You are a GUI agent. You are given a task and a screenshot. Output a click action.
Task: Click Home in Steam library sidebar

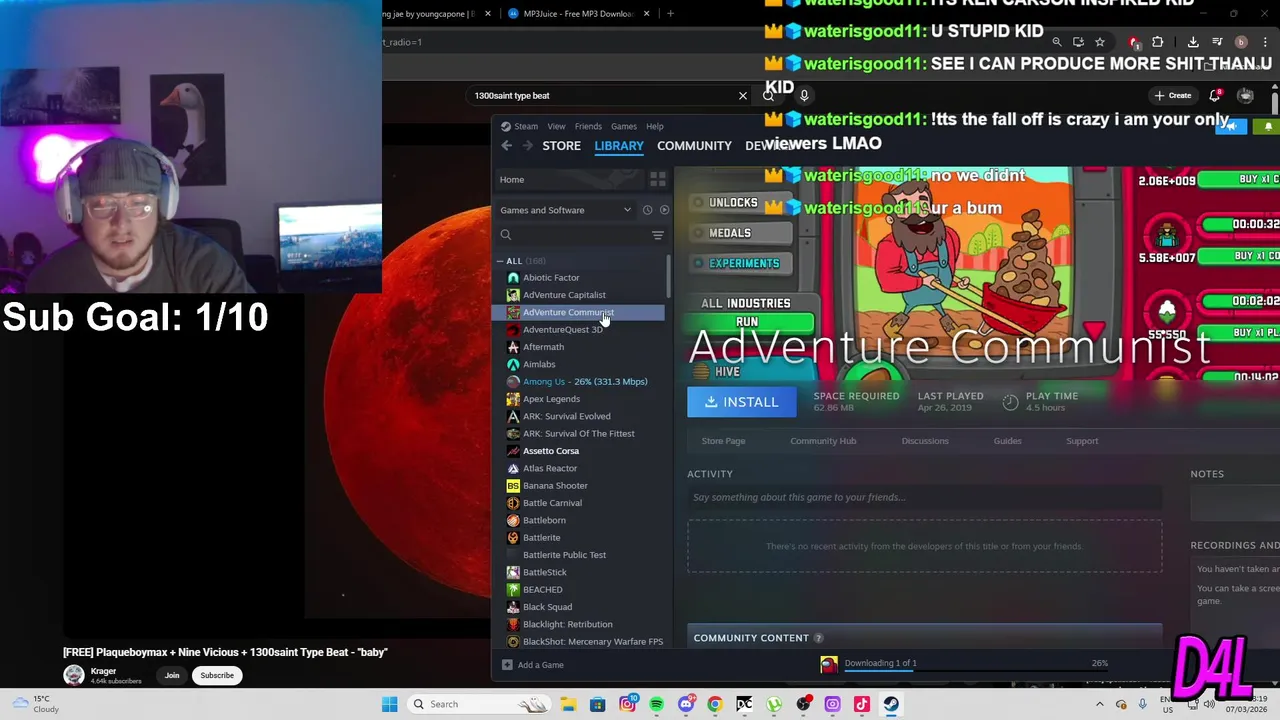click(512, 180)
